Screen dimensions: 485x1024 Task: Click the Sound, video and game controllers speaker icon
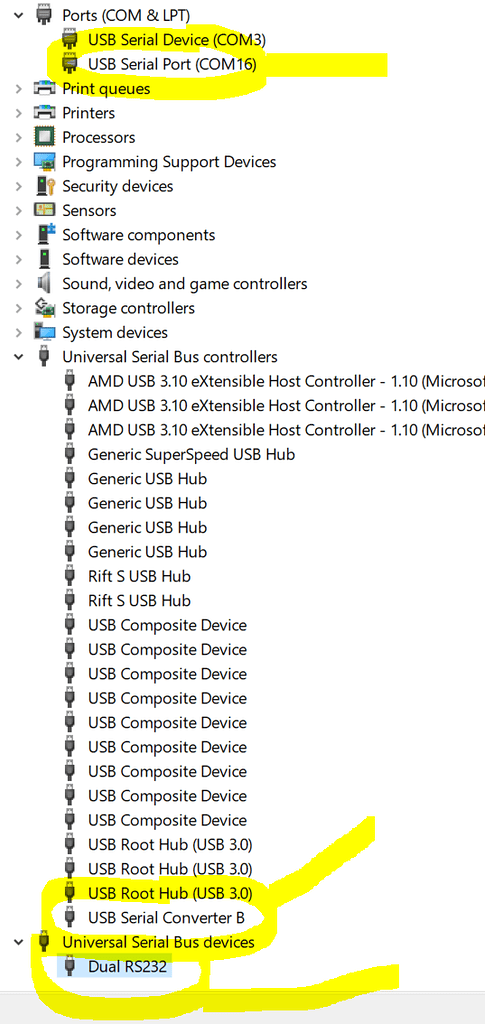[x=44, y=283]
